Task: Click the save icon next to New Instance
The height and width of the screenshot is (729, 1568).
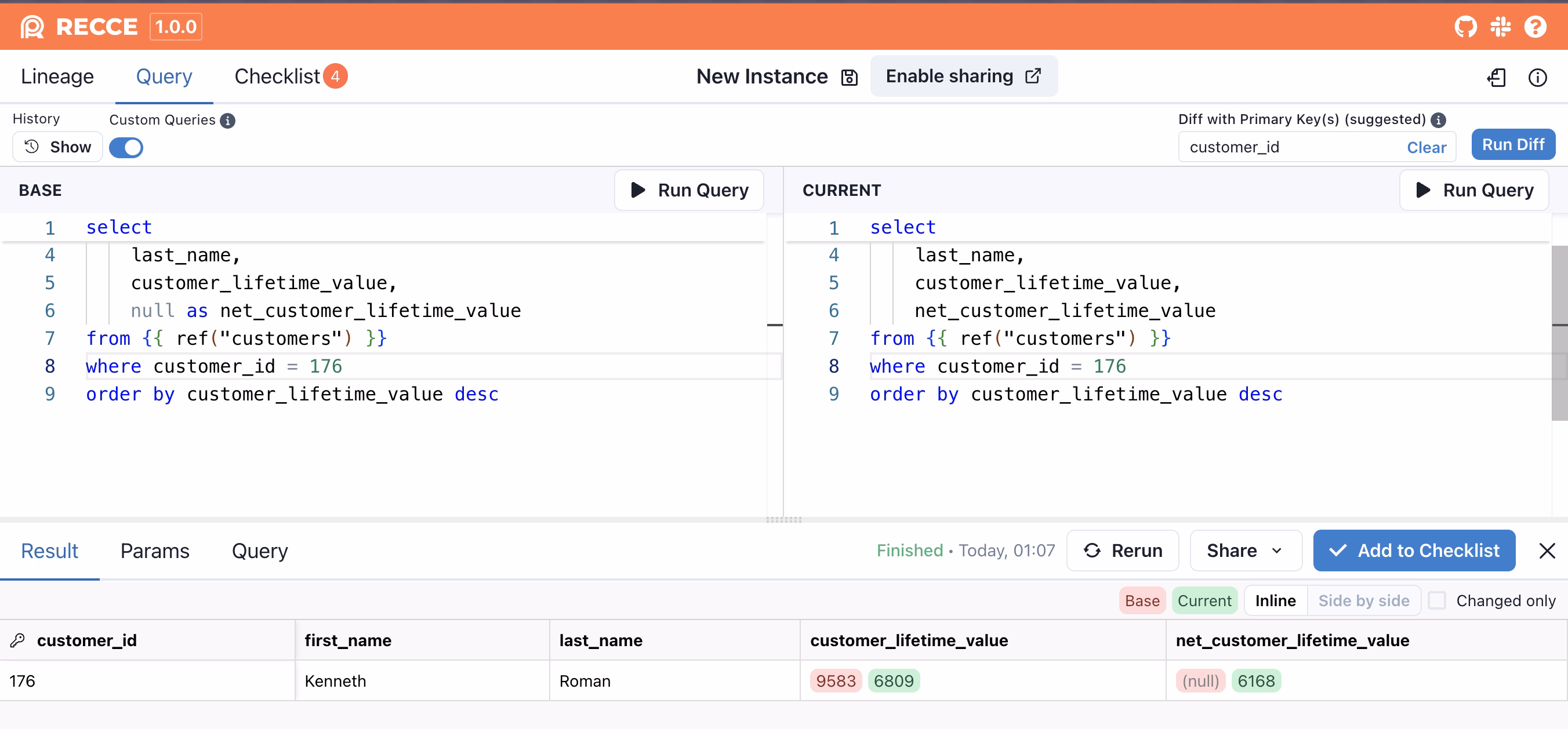Action: pos(849,77)
